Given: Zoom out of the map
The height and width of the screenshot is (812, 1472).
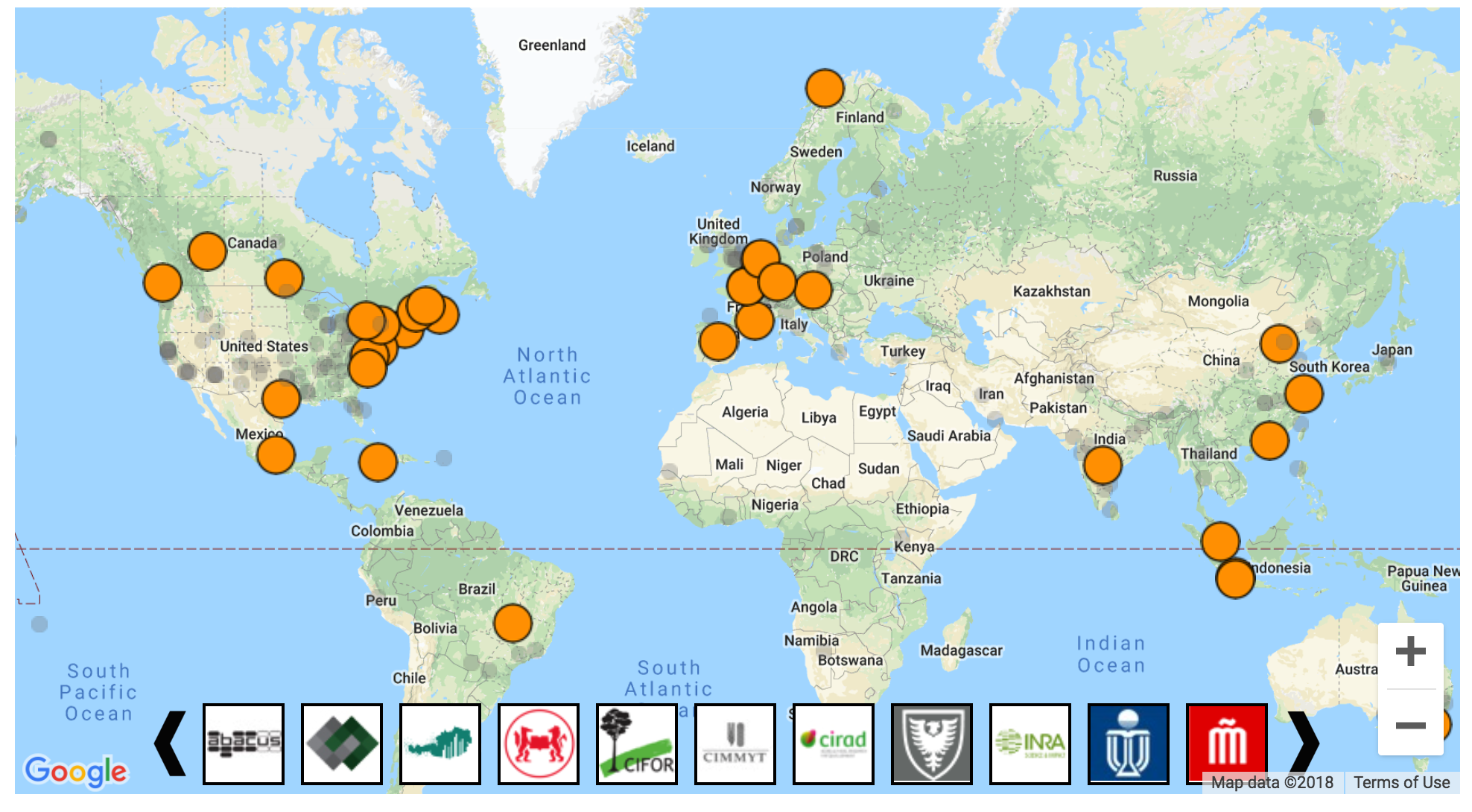Looking at the screenshot, I should point(1410,725).
